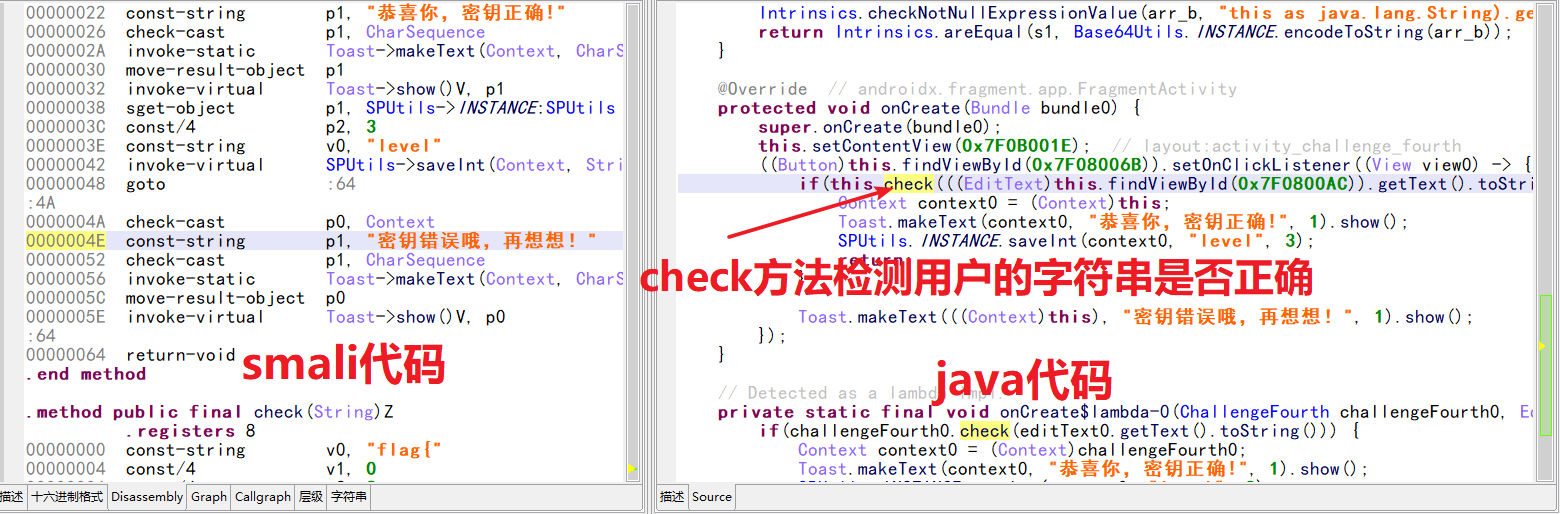Open the 描述 tab beside 十六进制格式
Viewport: 1560px width, 514px height.
click(12, 496)
